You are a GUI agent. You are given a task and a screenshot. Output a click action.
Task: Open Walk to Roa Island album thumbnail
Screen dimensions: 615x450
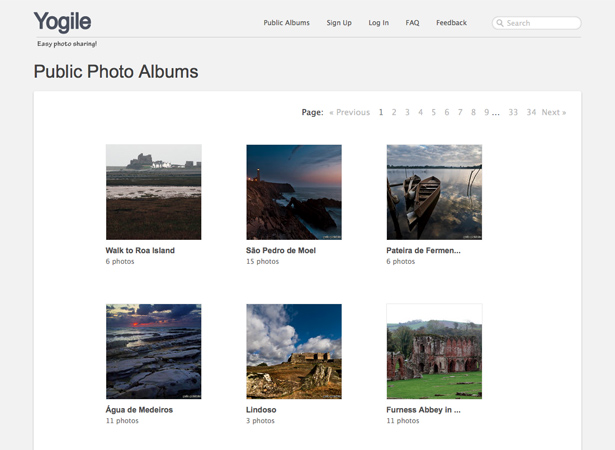153,192
